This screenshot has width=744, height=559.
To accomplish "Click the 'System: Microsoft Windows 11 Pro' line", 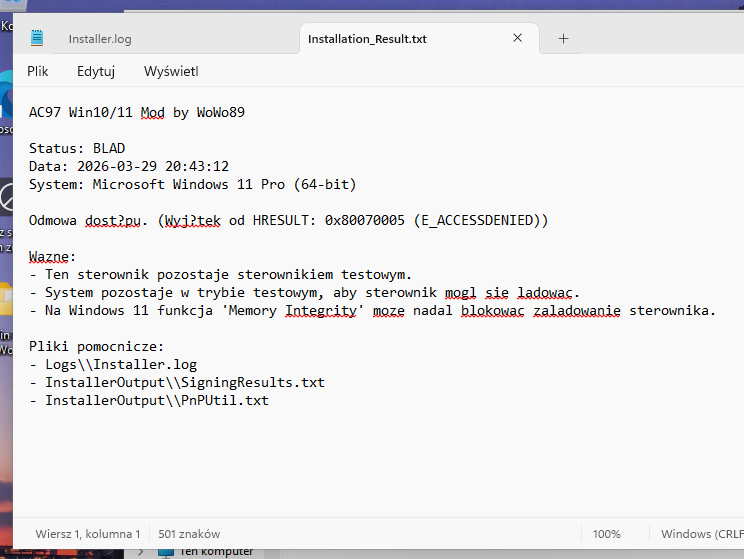I will [192, 185].
